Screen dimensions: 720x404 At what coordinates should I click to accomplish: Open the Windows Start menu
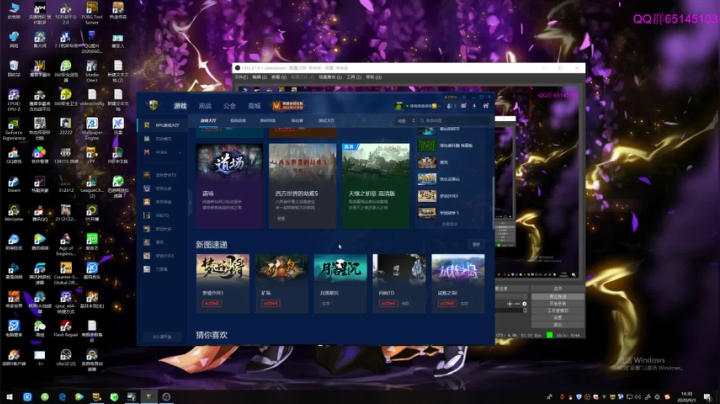tap(9, 397)
